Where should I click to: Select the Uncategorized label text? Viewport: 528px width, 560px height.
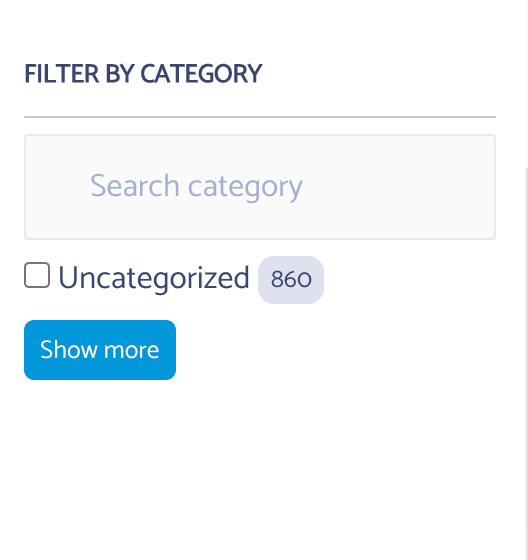point(154,279)
